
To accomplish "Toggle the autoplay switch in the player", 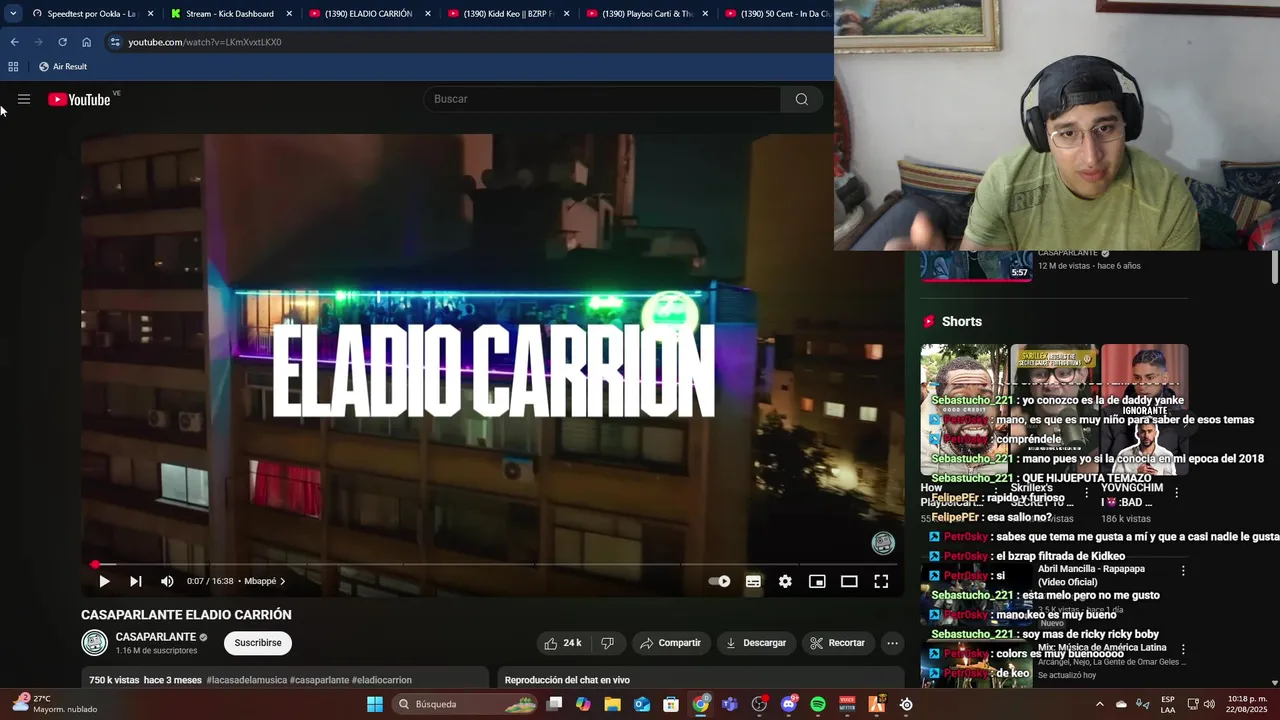I will point(719,581).
